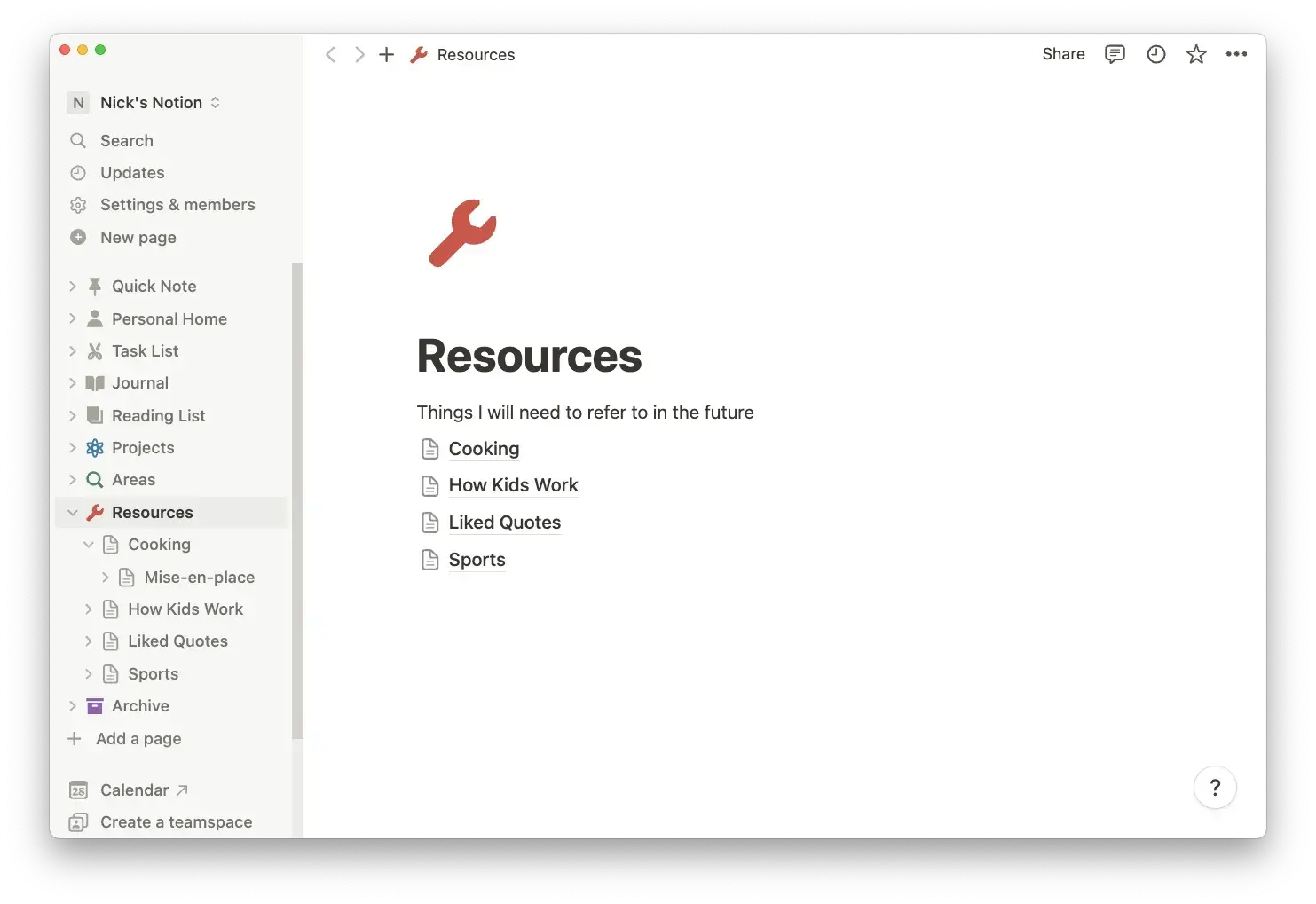The width and height of the screenshot is (1316, 904).
Task: Click the sidebar scrollbar
Action: (x=298, y=497)
